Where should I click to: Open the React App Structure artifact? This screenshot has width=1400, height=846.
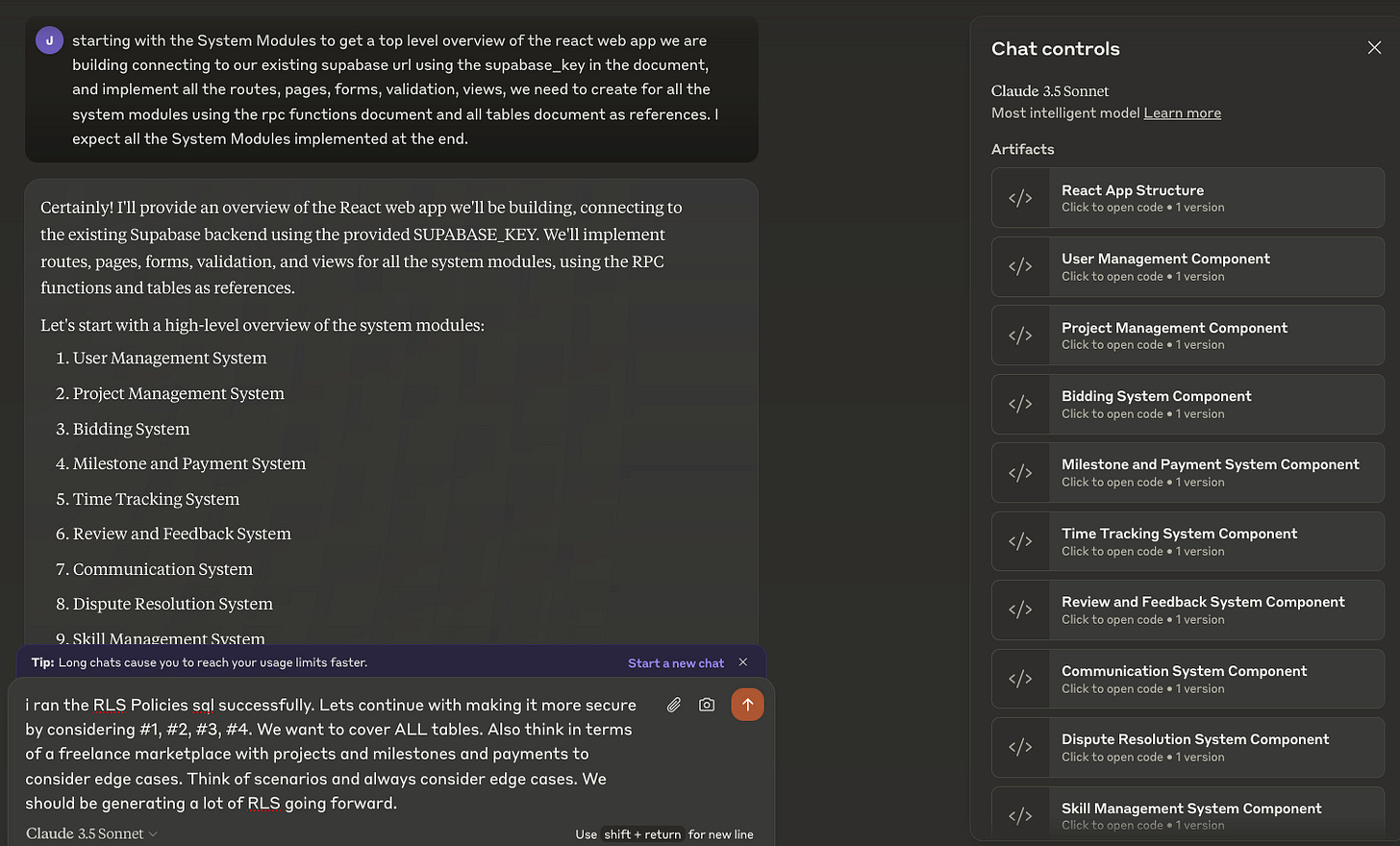point(1187,198)
